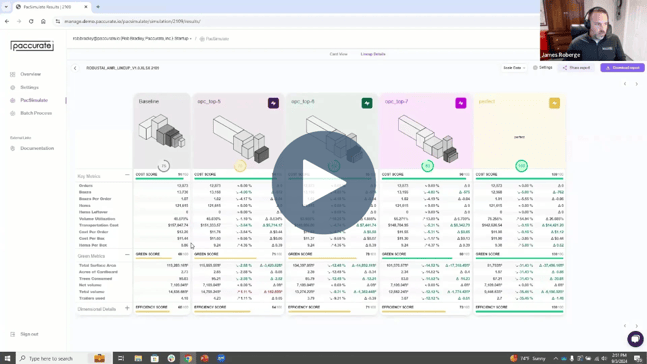The width and height of the screenshot is (647, 364).
Task: Open Chrome from the taskbar
Action: pyautogui.click(x=188, y=358)
